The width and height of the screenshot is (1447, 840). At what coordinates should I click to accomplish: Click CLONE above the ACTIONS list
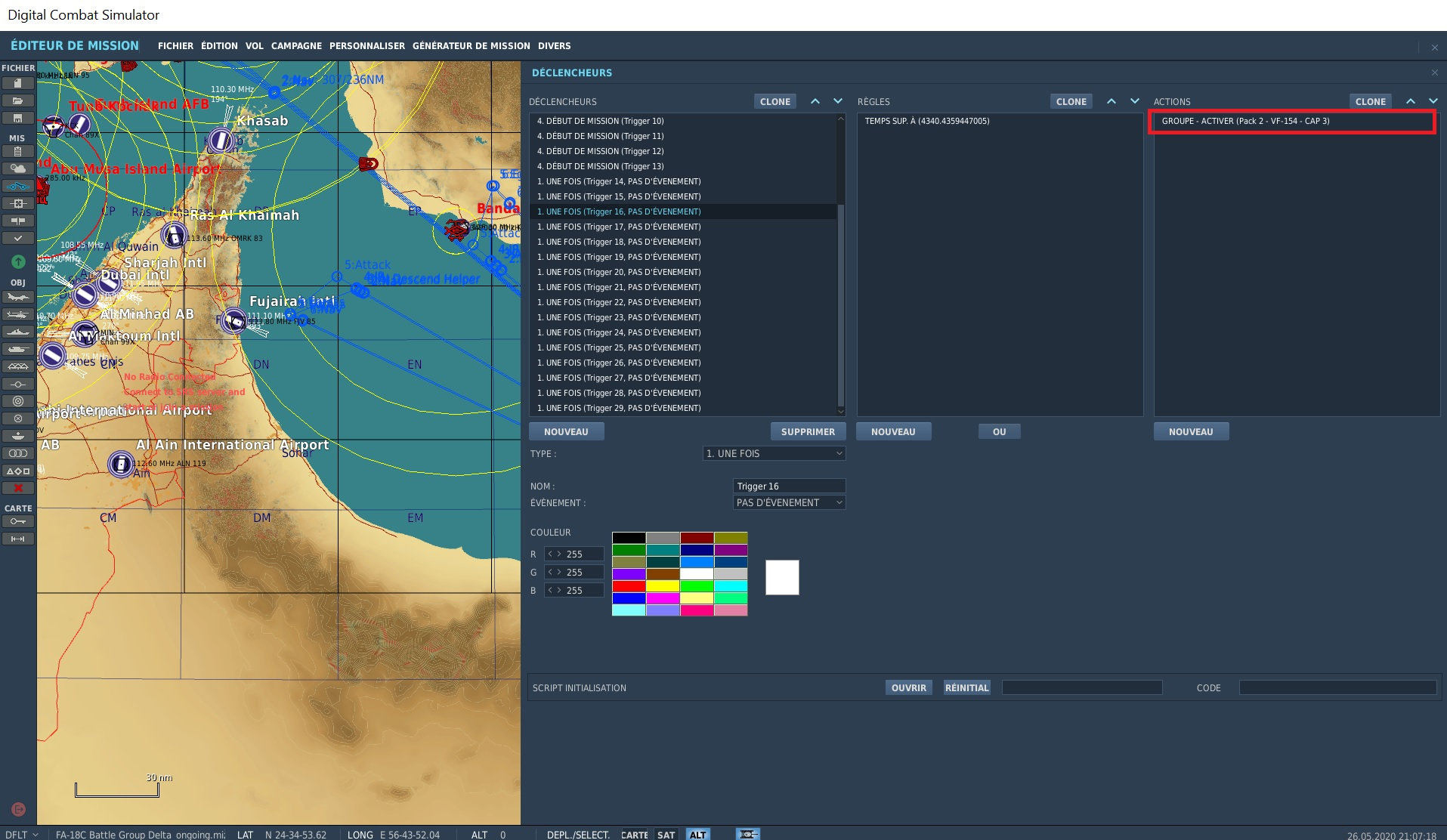pyautogui.click(x=1371, y=101)
